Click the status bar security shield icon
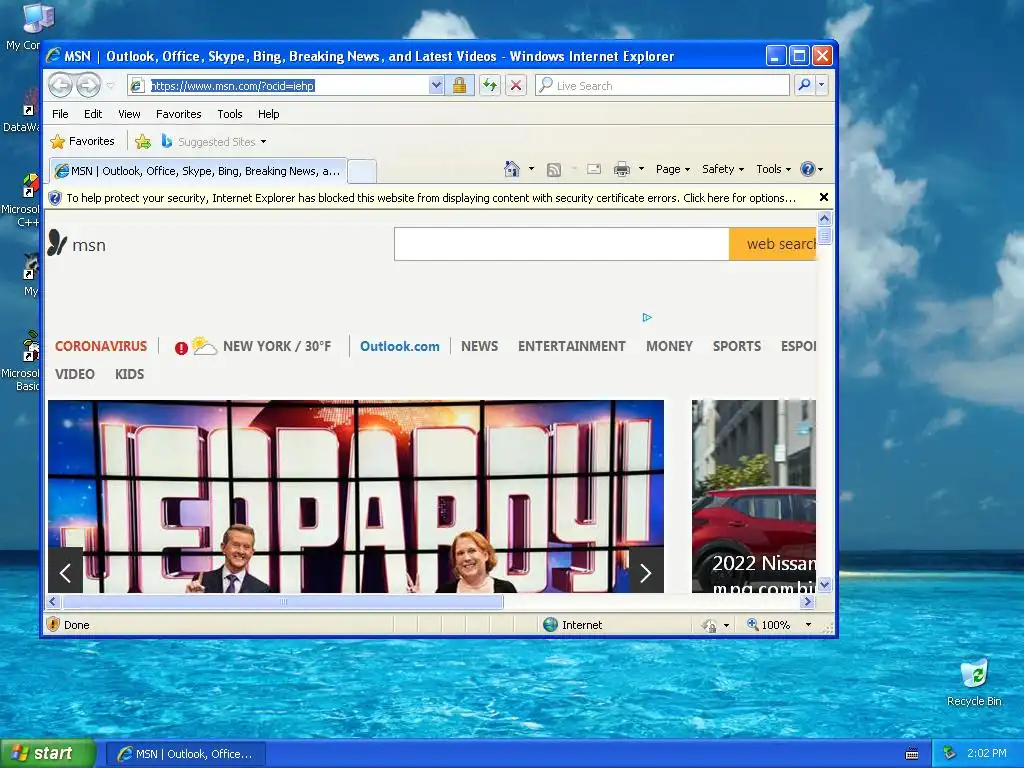1024x768 pixels. [54, 624]
